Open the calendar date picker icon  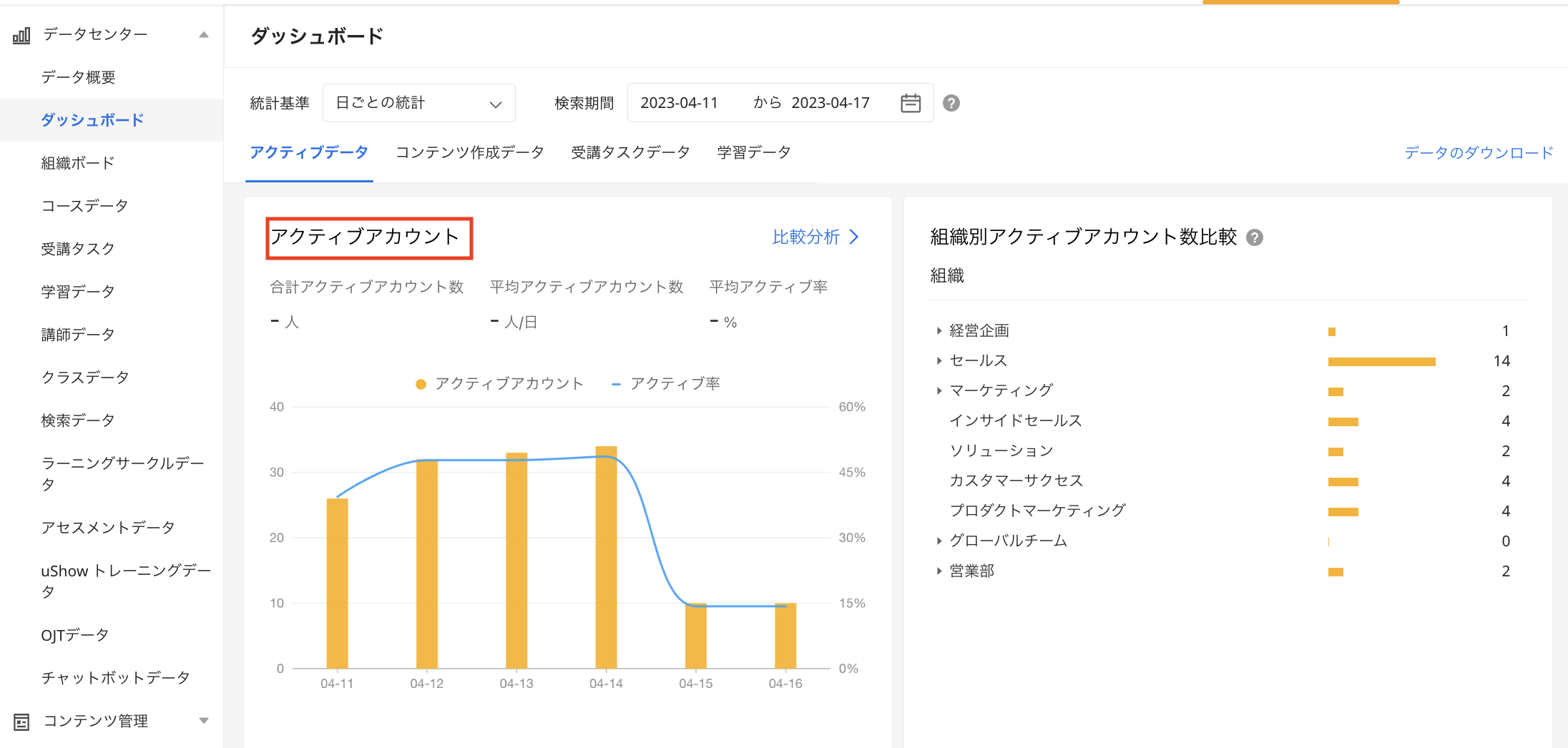pos(910,103)
